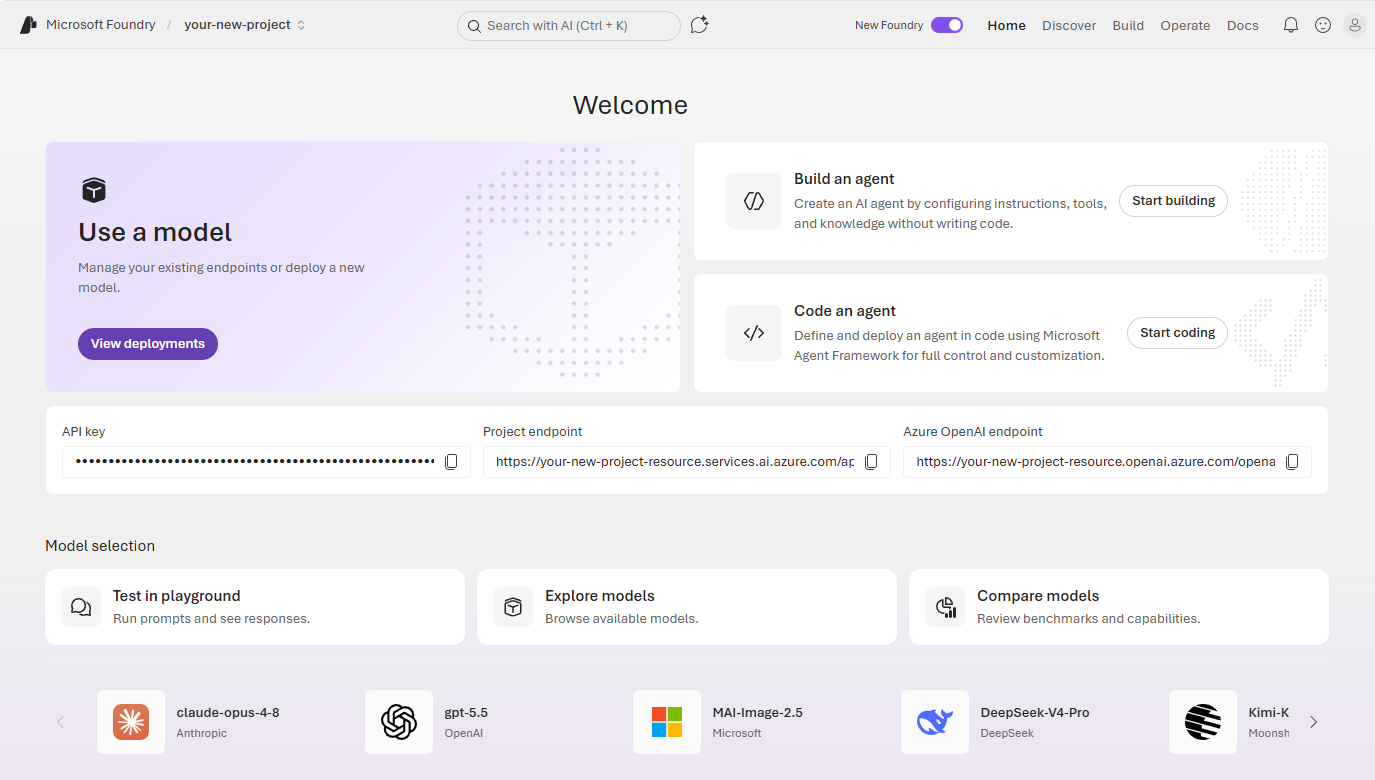1375x780 pixels.
Task: Click the Build an agent heading
Action: click(844, 179)
